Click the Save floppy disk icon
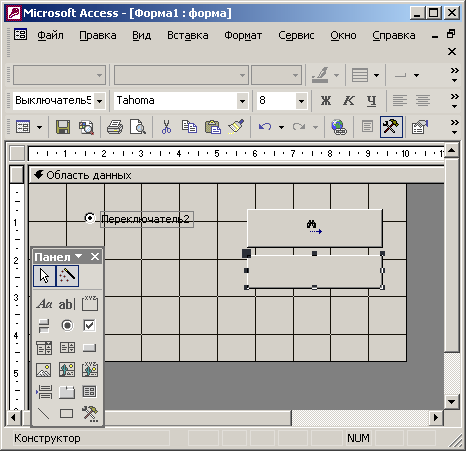The height and width of the screenshot is (451, 466). coord(63,127)
